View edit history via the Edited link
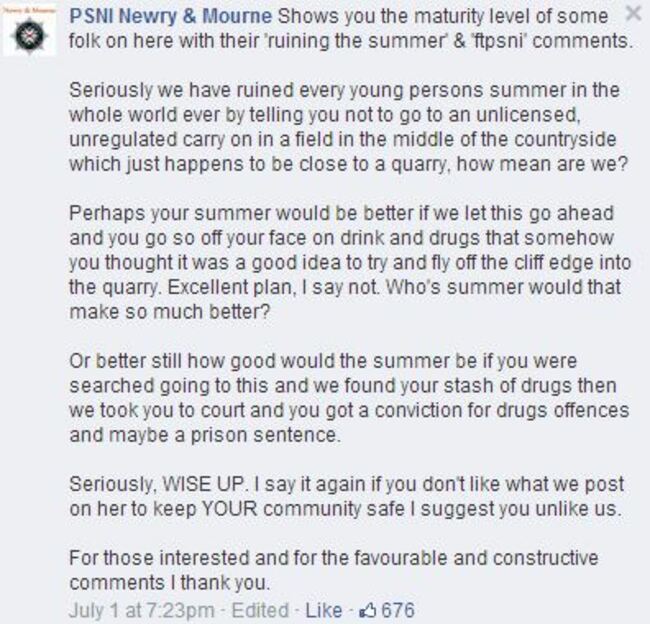Image resolution: width=650 pixels, height=624 pixels. (x=260, y=610)
